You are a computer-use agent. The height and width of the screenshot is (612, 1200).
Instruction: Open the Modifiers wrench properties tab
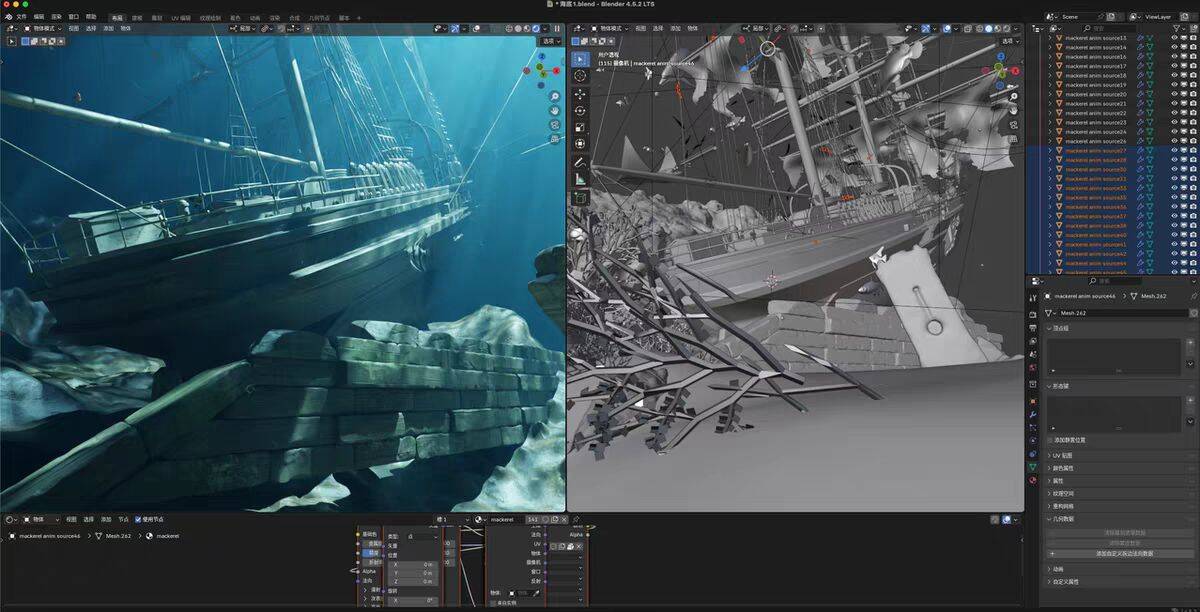(x=1033, y=414)
